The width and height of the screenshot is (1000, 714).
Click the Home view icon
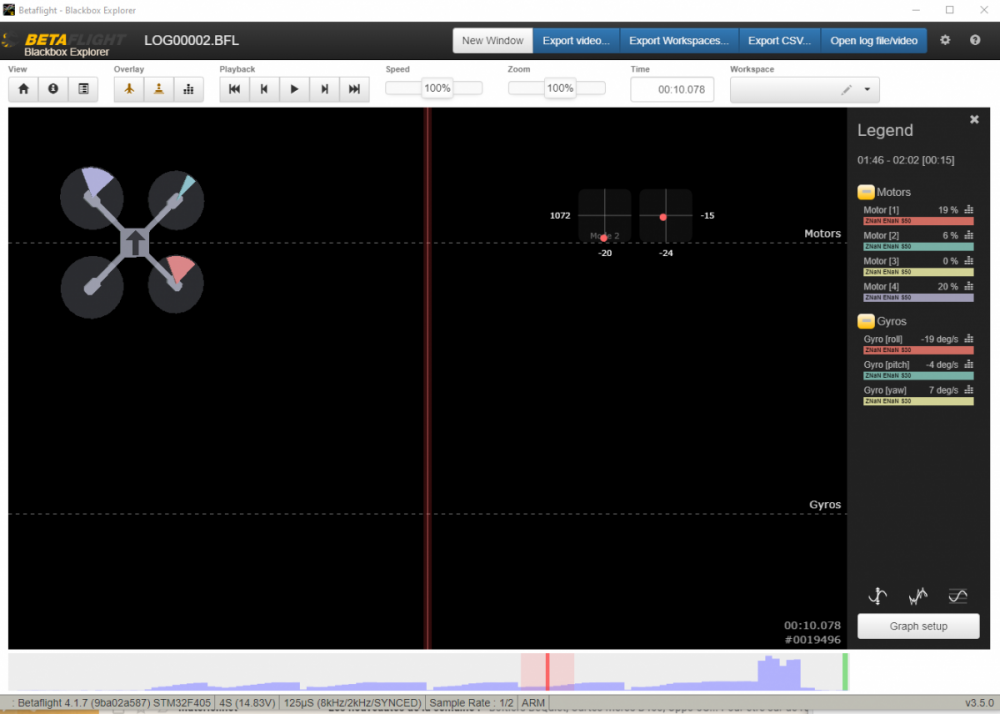[x=23, y=89]
